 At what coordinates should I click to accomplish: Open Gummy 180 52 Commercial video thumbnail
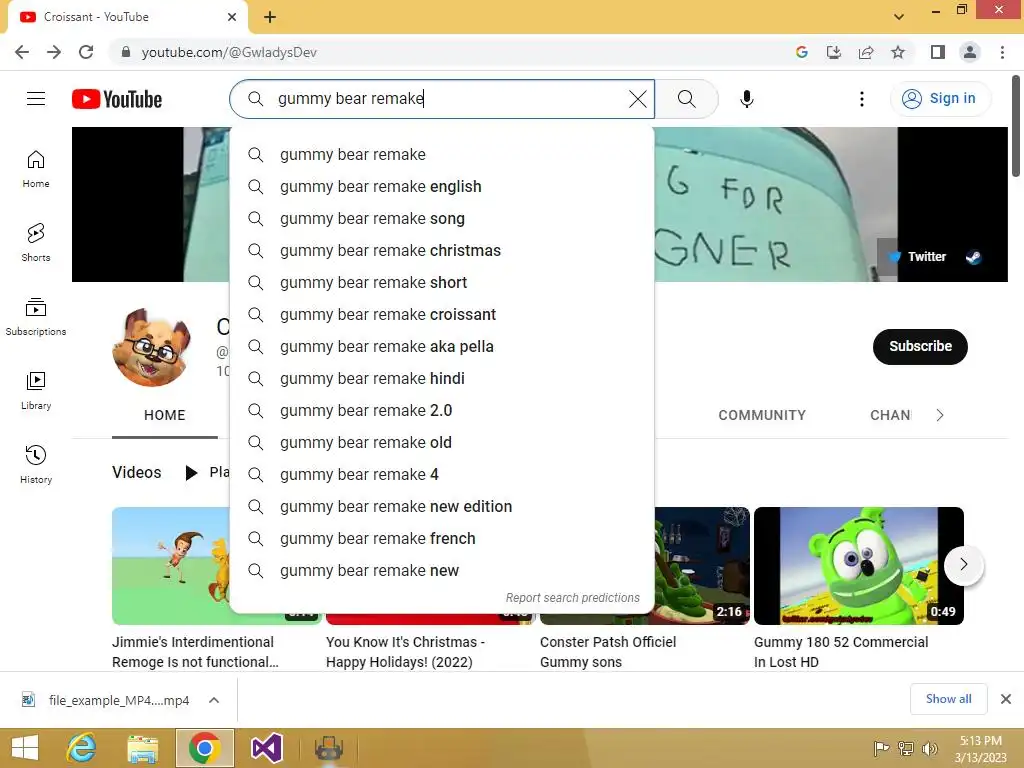[x=859, y=566]
